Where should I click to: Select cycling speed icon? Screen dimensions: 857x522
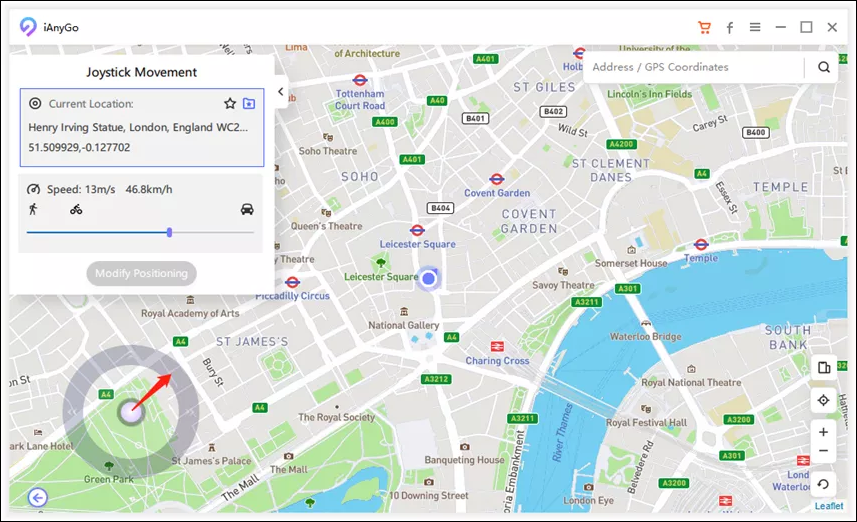[76, 209]
